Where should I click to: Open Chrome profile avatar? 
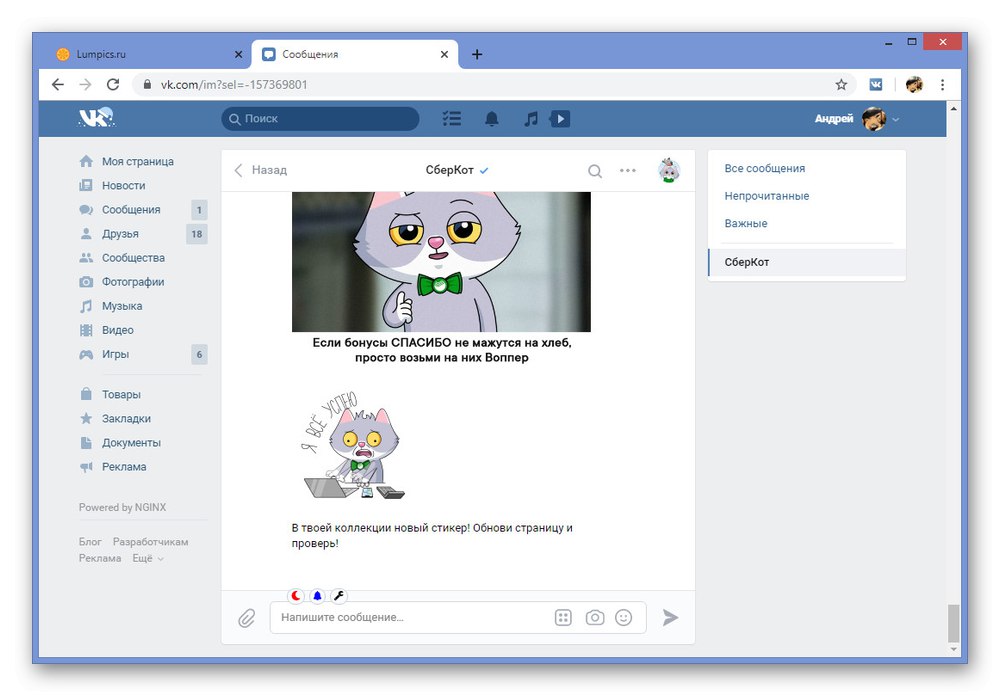pos(914,84)
